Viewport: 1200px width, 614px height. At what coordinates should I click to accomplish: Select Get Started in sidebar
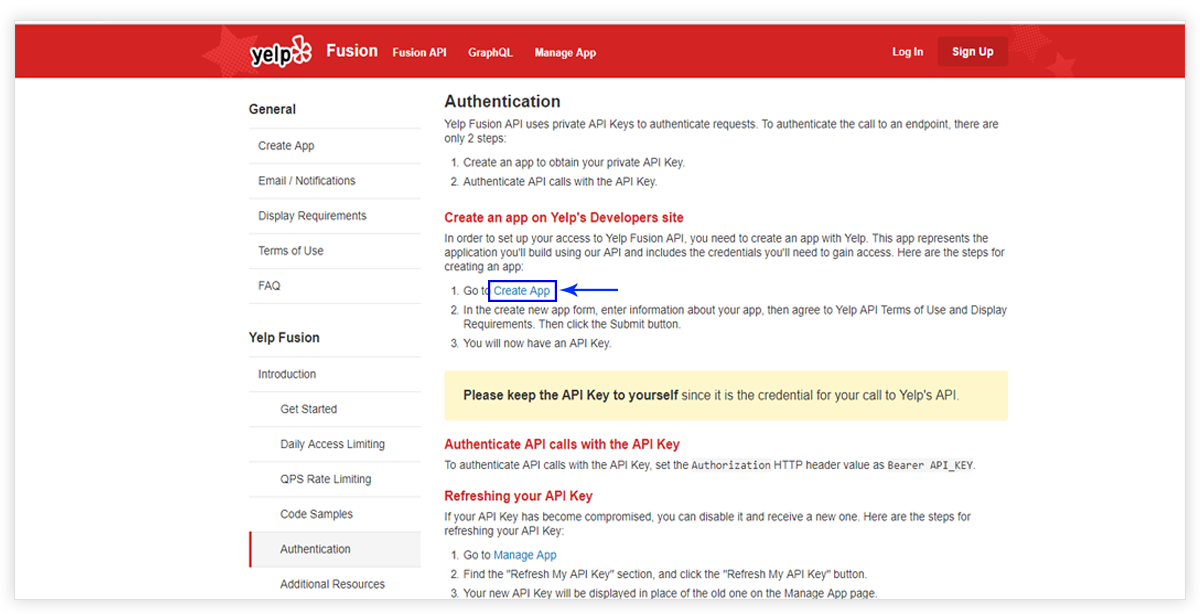pyautogui.click(x=311, y=408)
